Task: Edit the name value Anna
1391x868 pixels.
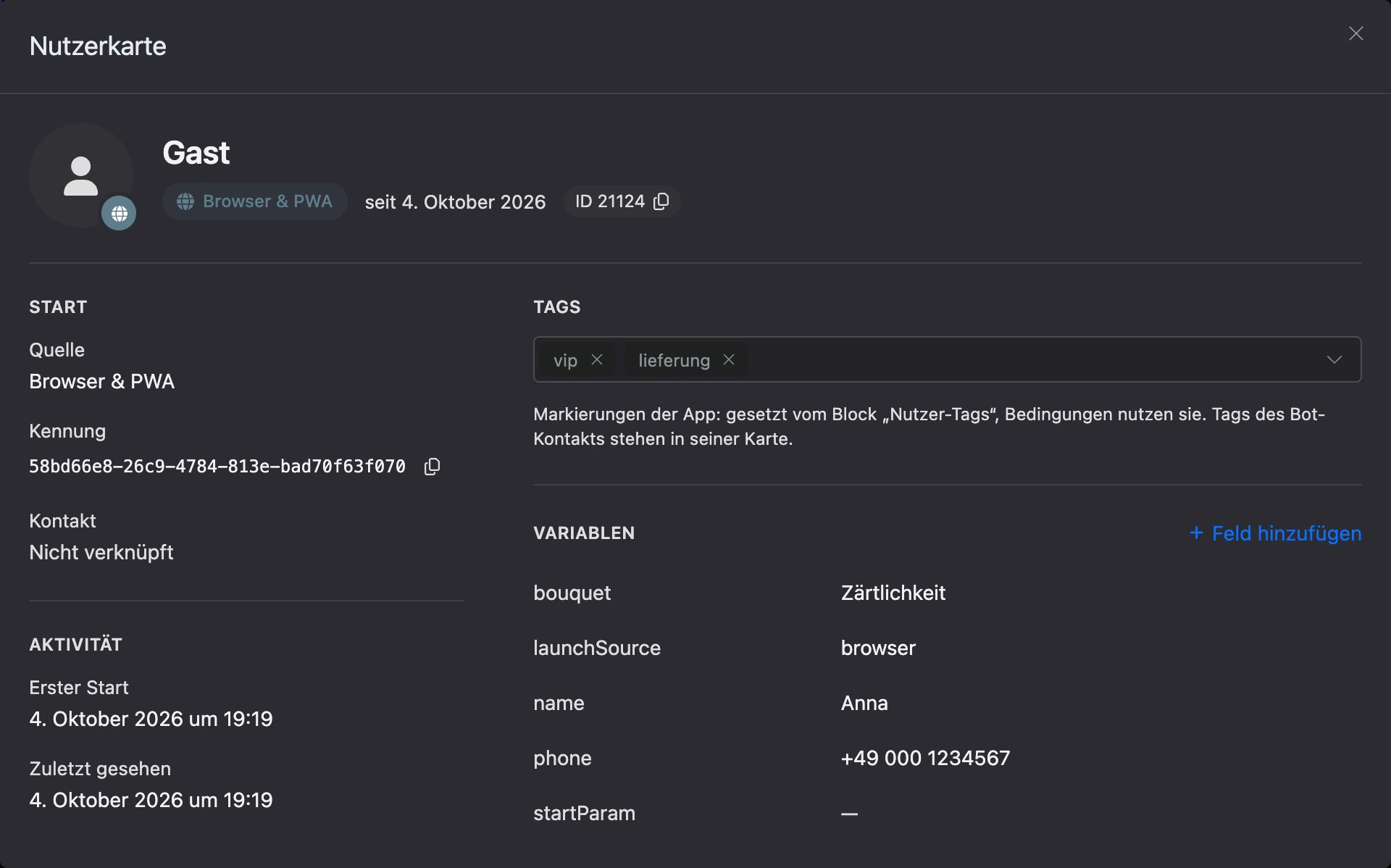Action: coord(864,703)
